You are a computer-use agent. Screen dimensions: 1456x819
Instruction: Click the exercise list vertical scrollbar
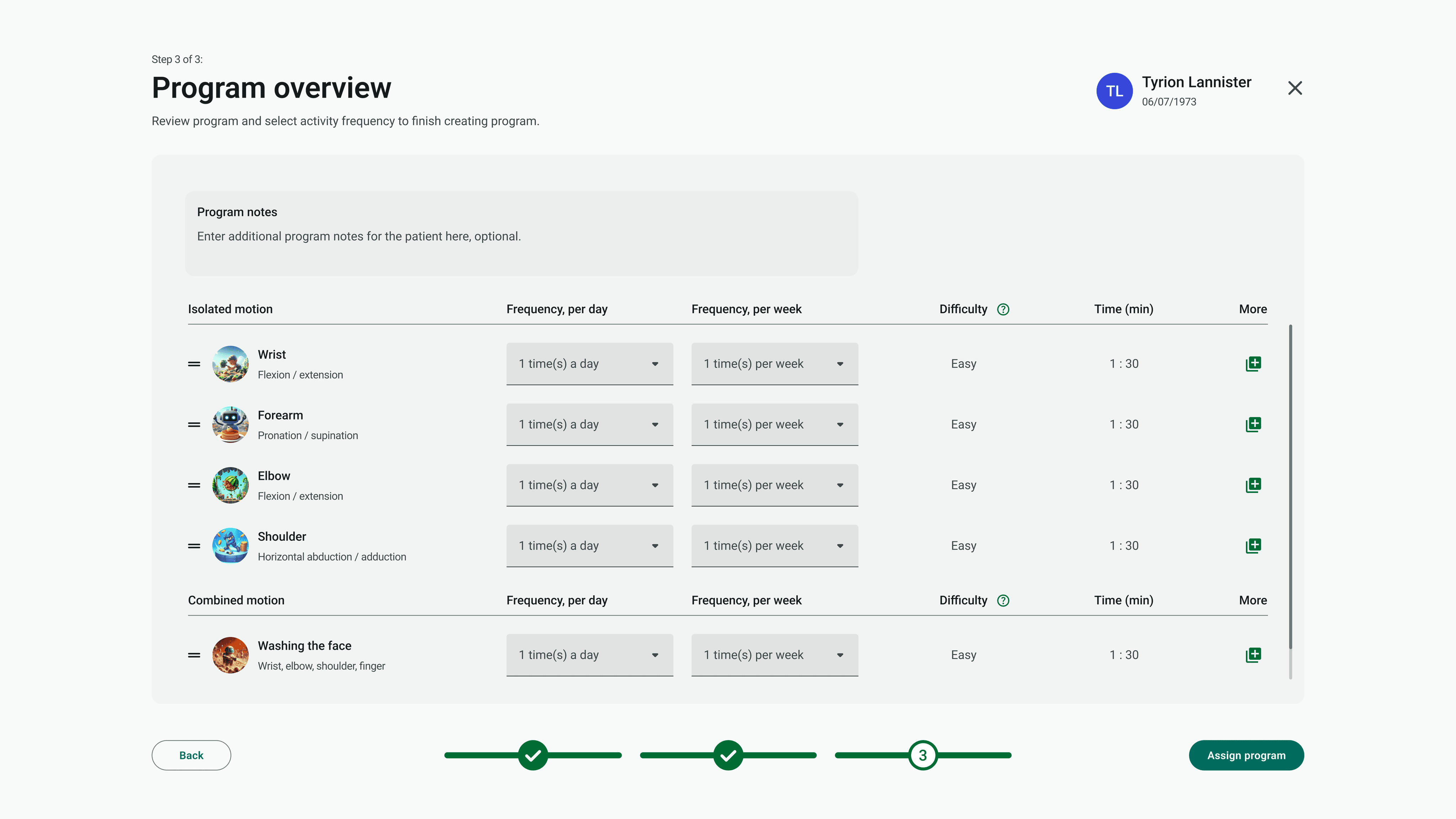coord(1290,486)
